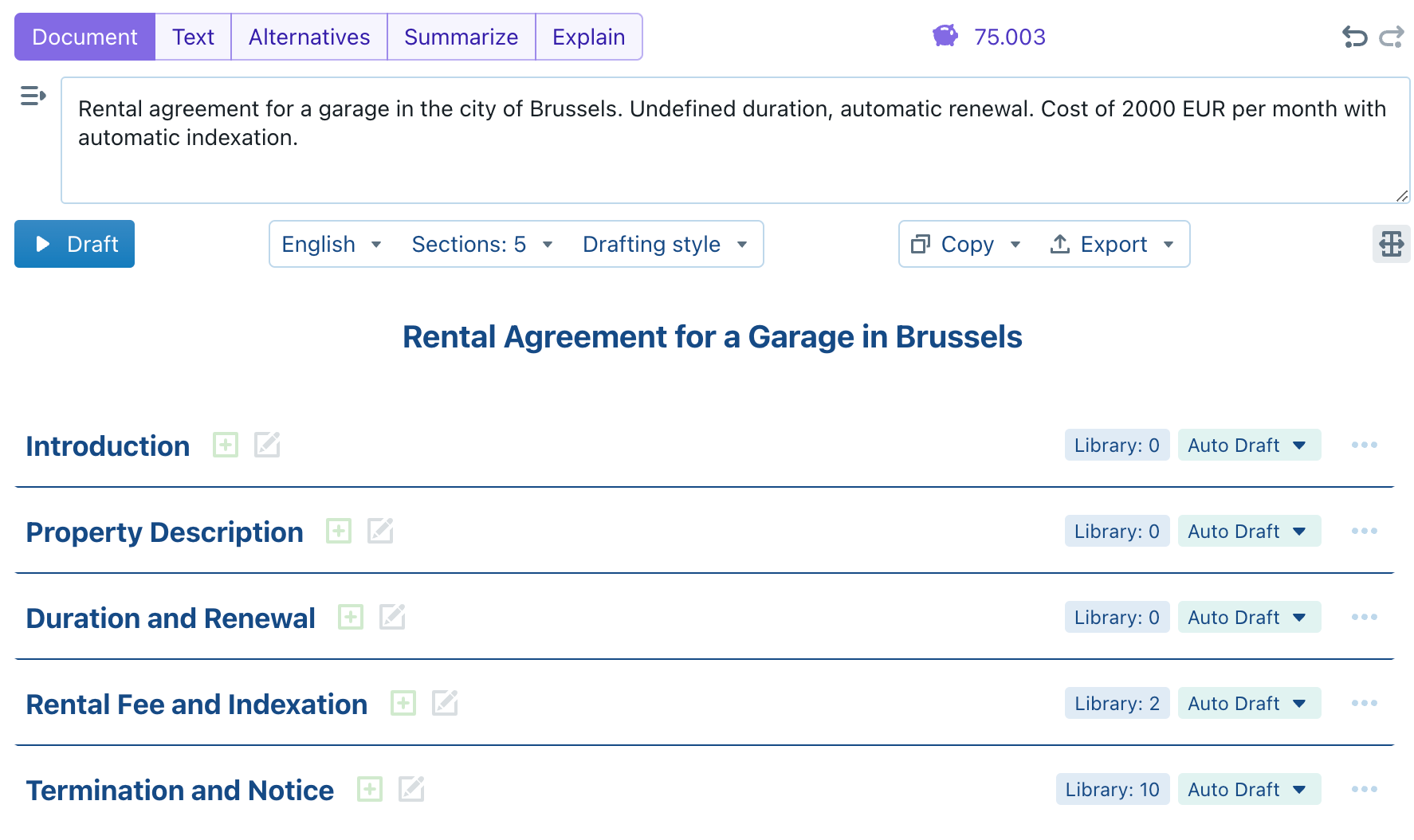This screenshot has height=840, width=1414.
Task: Open the English language dropdown
Action: click(x=332, y=244)
